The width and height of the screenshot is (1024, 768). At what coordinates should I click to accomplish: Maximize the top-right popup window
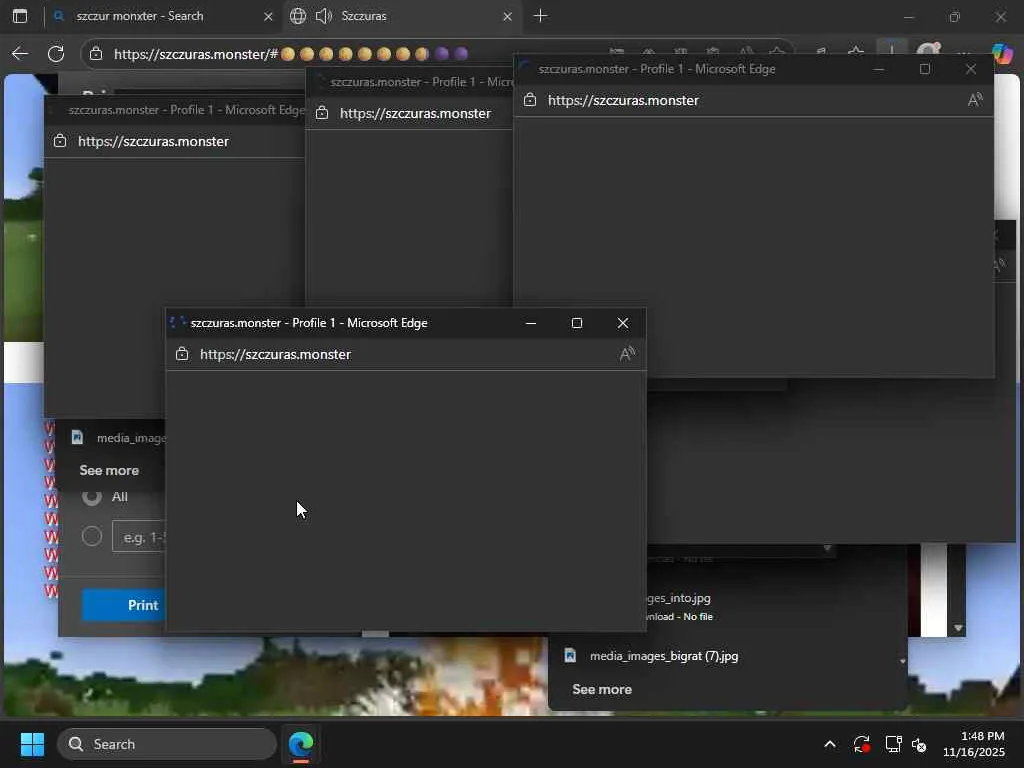[x=925, y=69]
